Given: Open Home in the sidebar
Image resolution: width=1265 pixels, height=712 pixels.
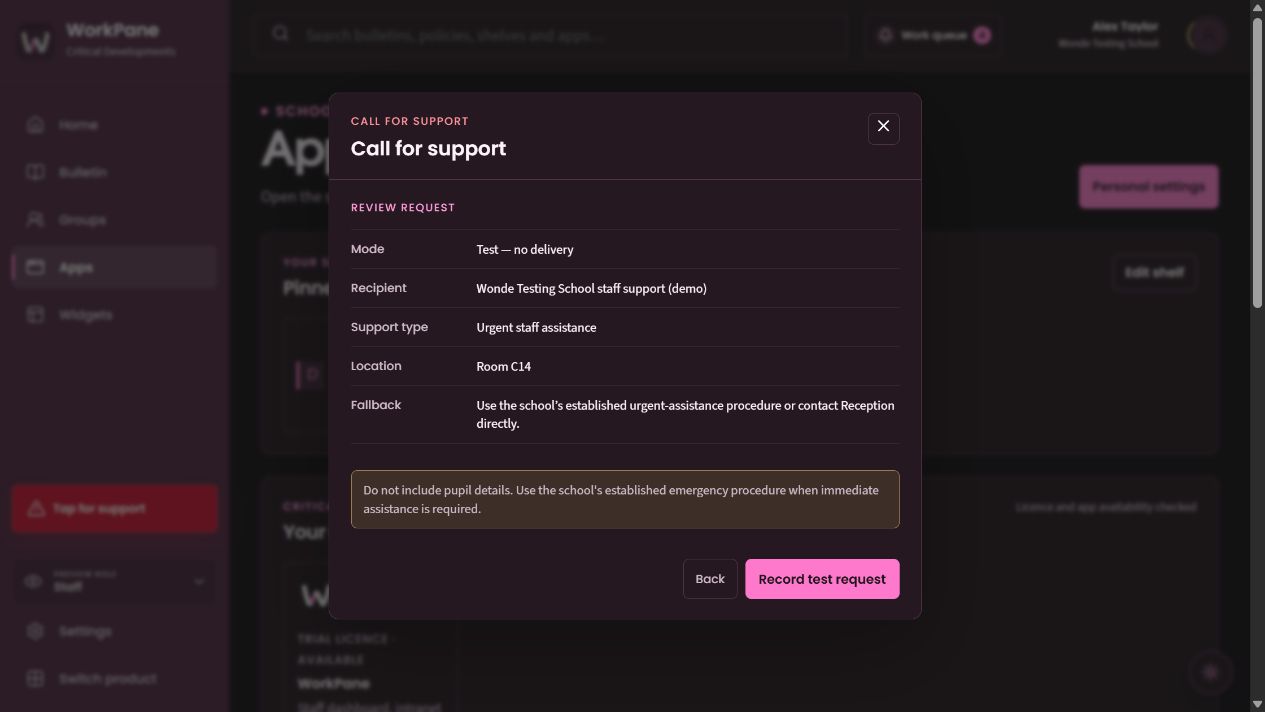Looking at the screenshot, I should 114,125.
